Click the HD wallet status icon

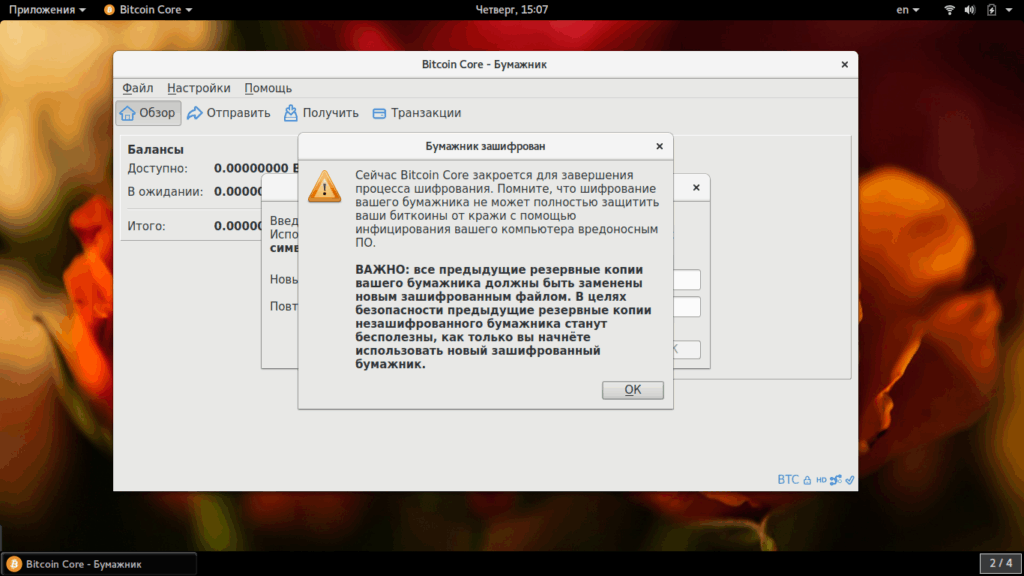click(x=821, y=480)
